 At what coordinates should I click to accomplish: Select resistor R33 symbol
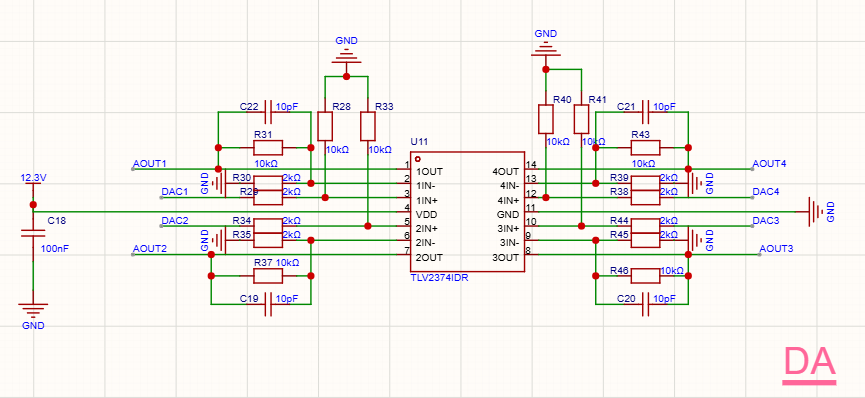pos(368,126)
